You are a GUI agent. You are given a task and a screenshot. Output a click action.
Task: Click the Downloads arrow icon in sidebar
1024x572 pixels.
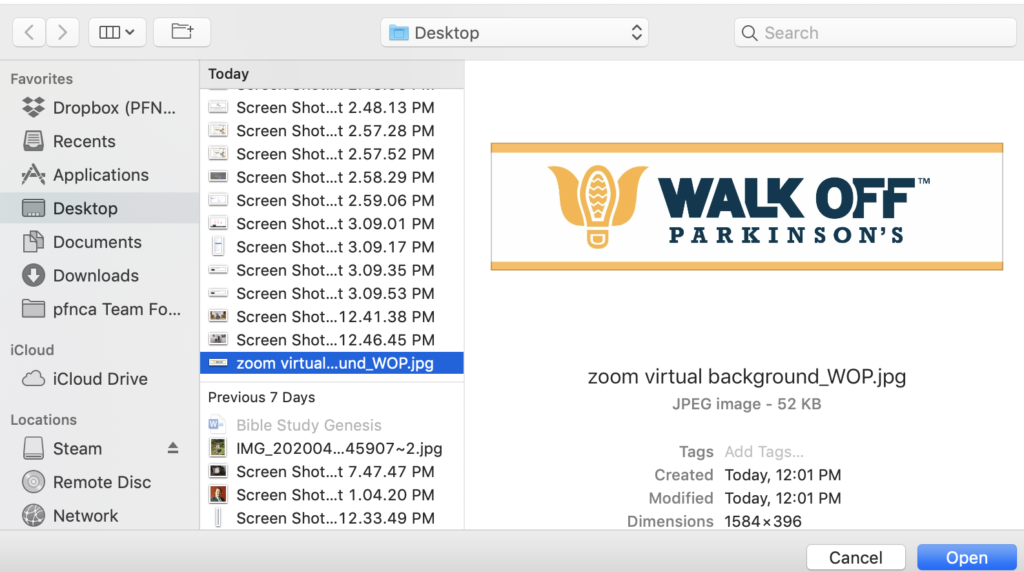tap(33, 276)
